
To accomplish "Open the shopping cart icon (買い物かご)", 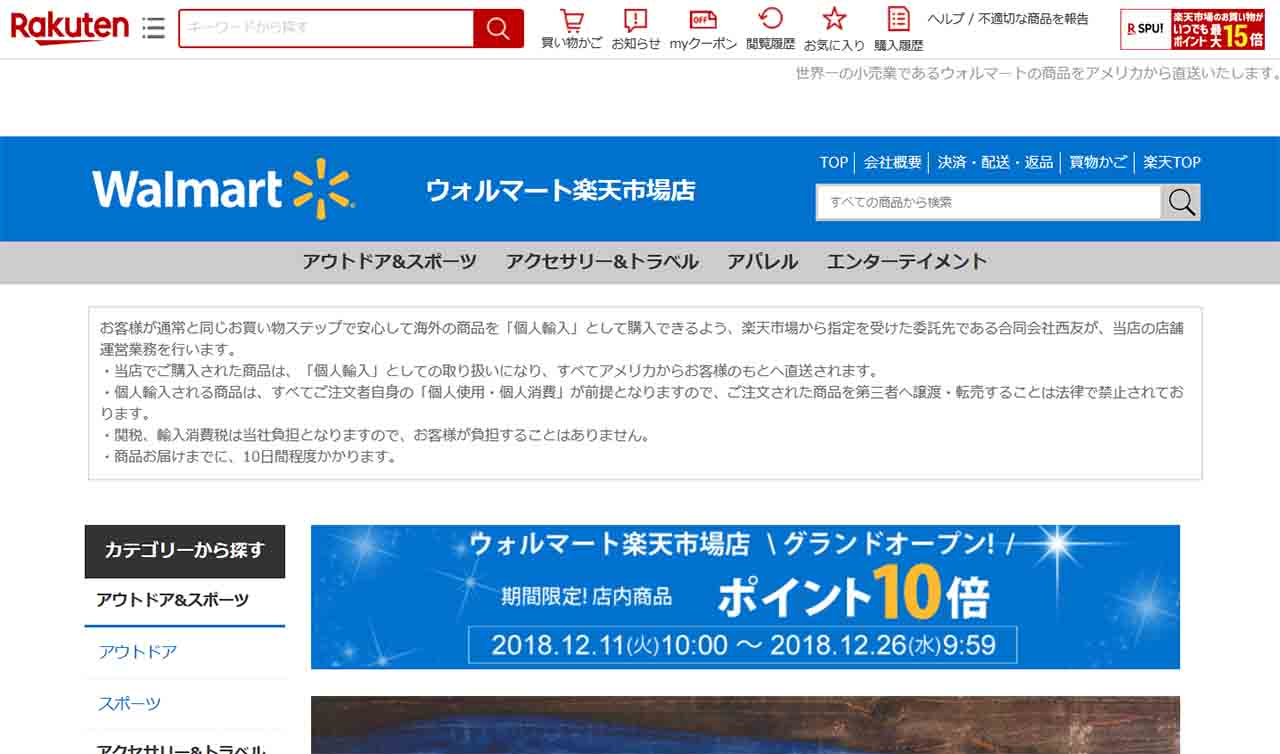I will [x=571, y=21].
